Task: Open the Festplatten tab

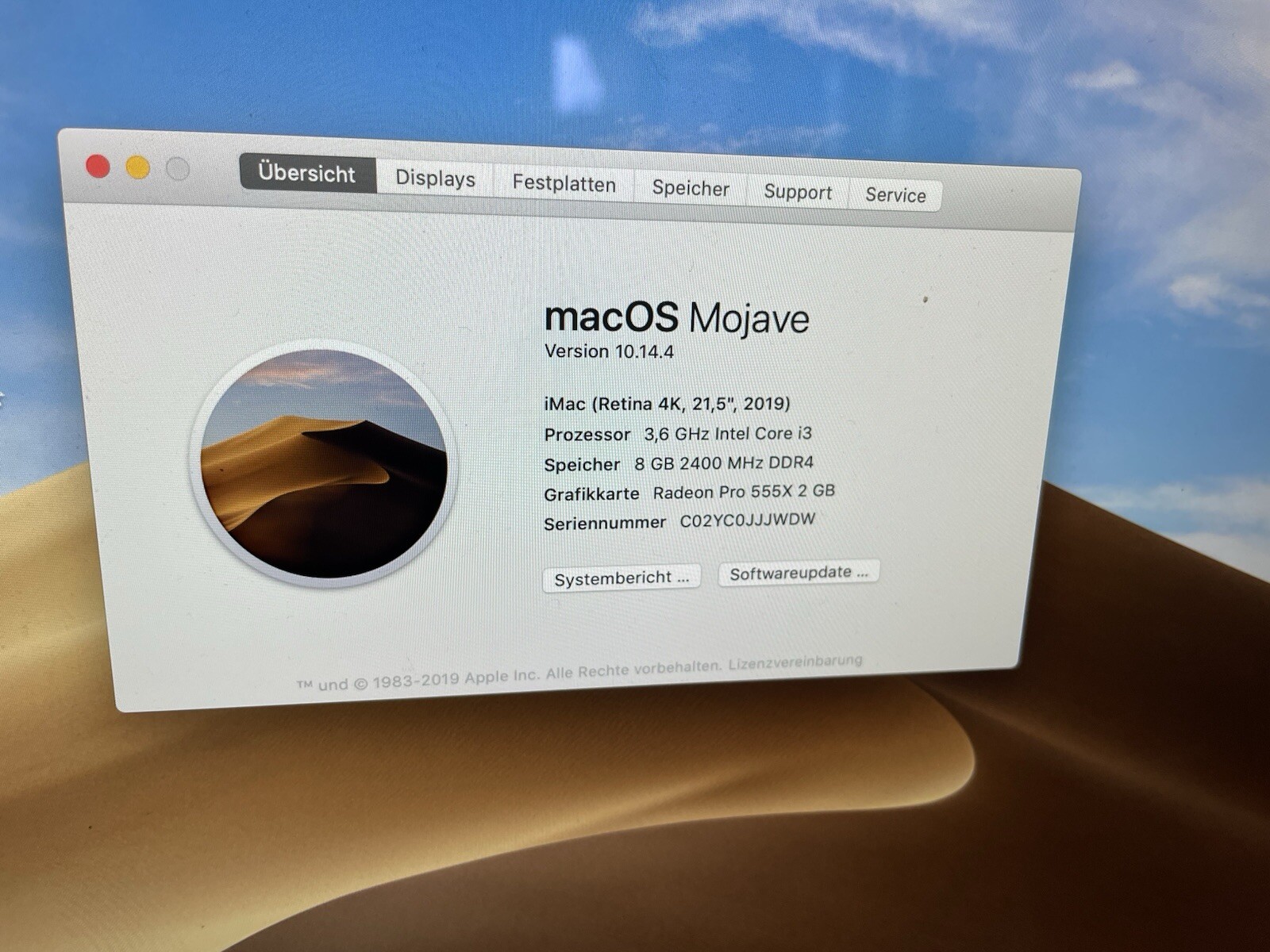Action: point(564,183)
